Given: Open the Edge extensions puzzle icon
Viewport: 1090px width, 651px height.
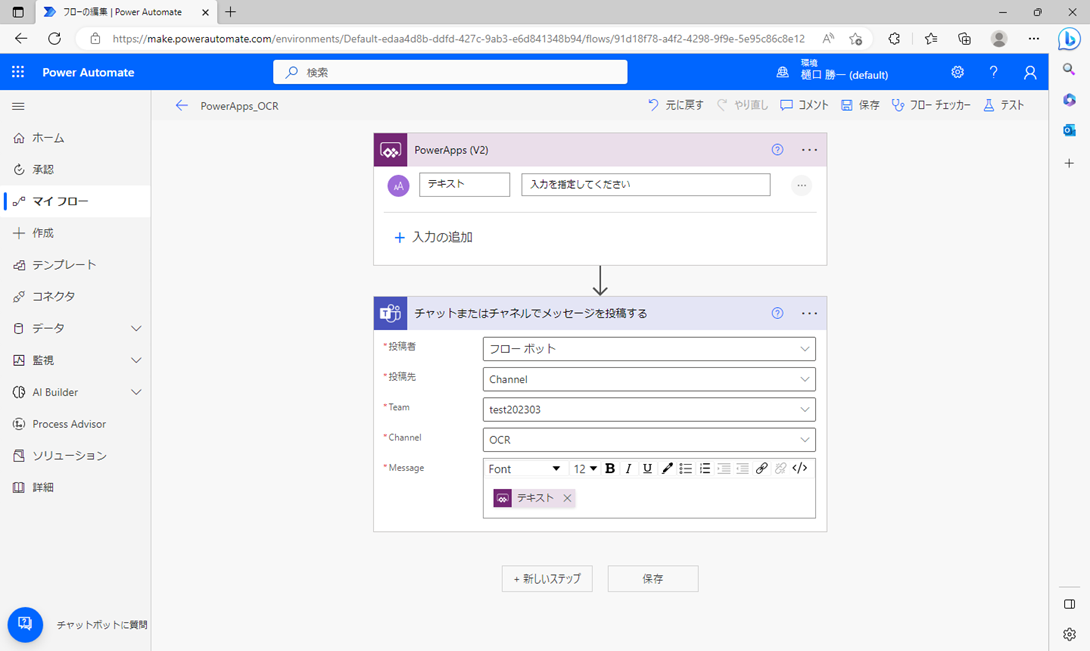Looking at the screenshot, I should pyautogui.click(x=895, y=39).
